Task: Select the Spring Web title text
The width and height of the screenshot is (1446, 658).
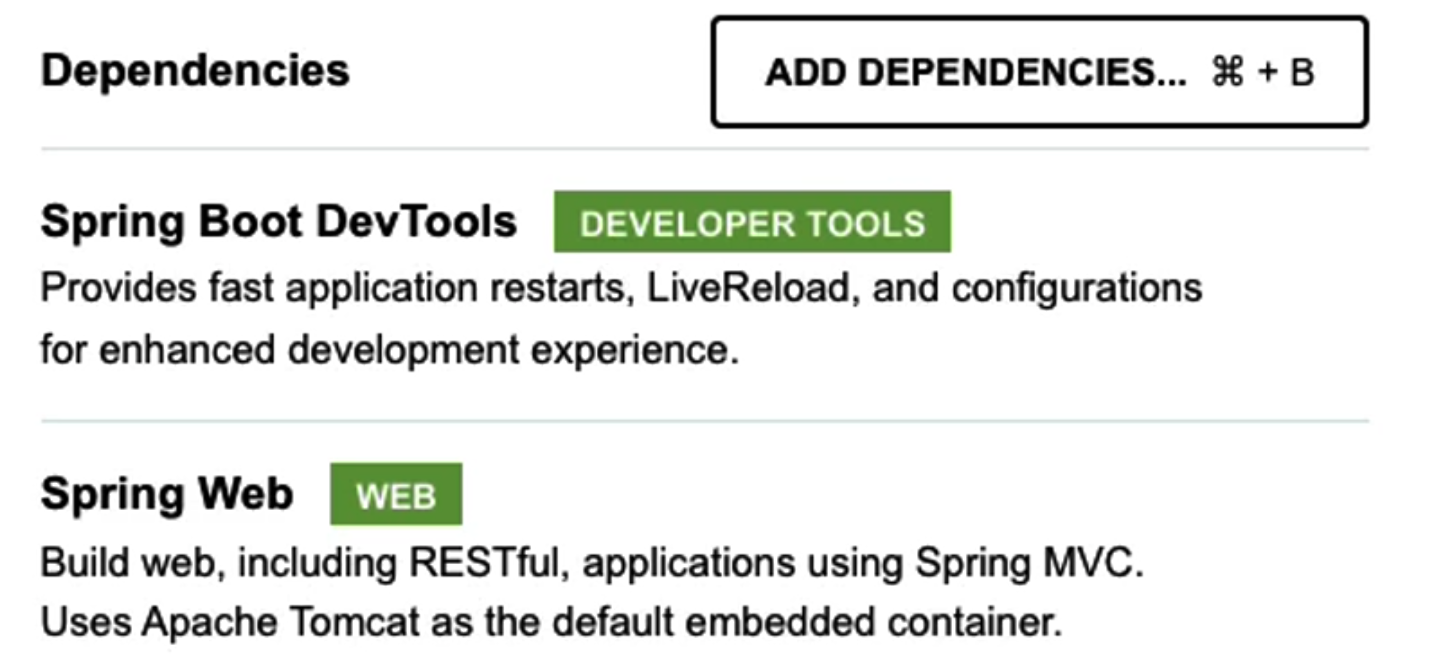Action: [x=165, y=491]
